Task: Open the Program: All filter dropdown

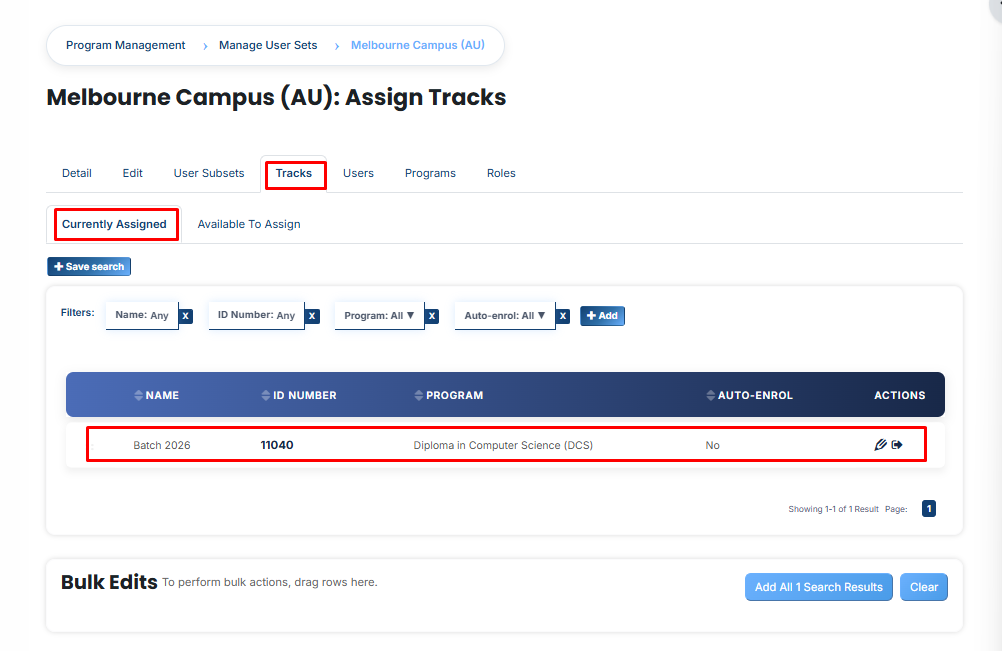Action: click(x=379, y=316)
